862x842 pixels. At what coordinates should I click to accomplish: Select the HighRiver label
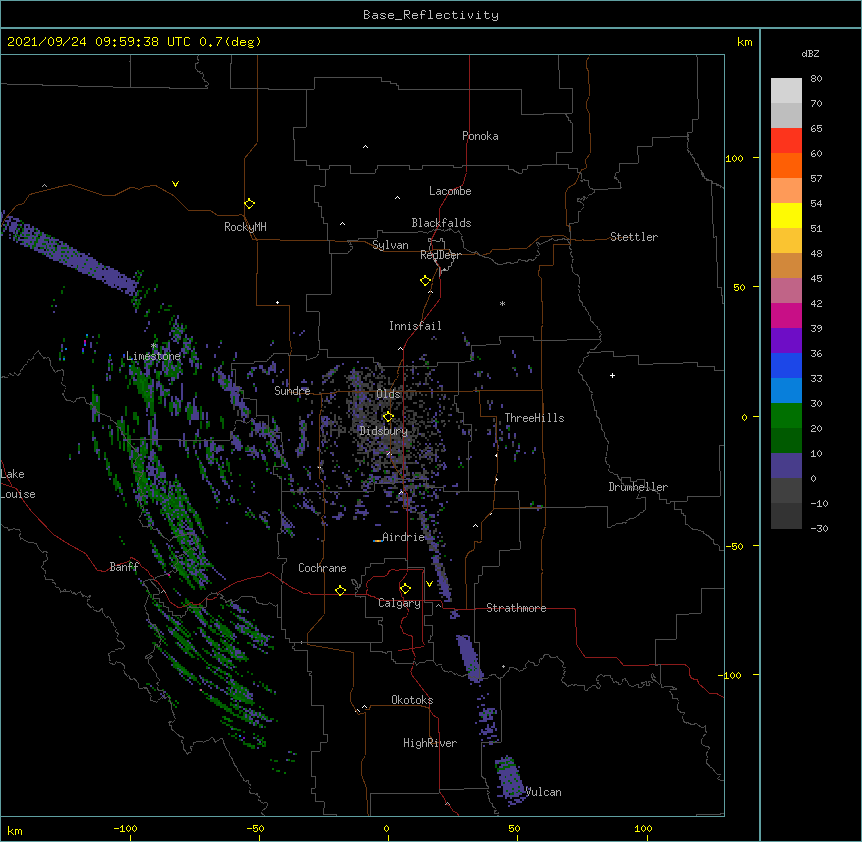tap(430, 743)
